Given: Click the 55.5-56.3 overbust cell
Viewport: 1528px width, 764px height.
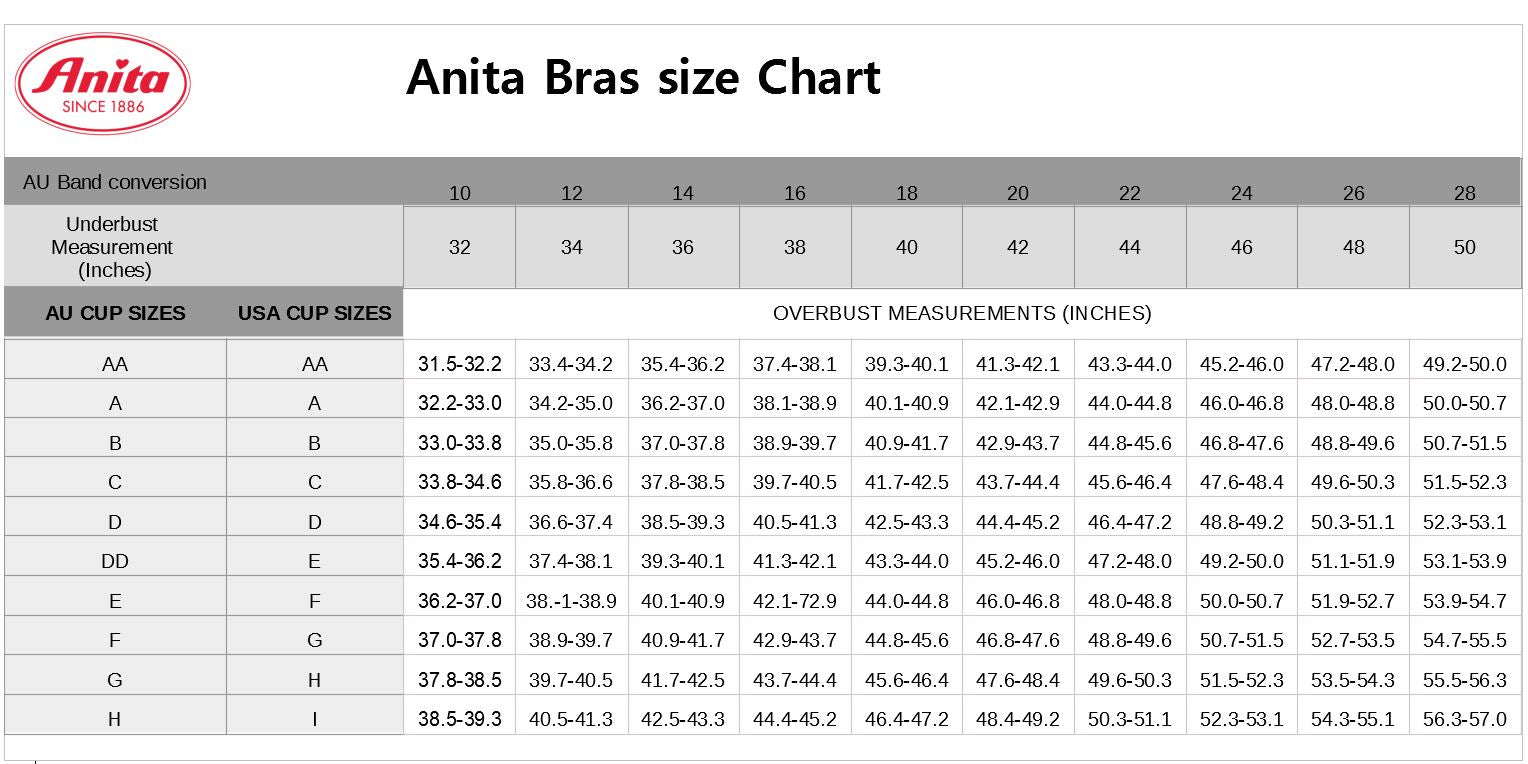Looking at the screenshot, I should pyautogui.click(x=1464, y=680).
